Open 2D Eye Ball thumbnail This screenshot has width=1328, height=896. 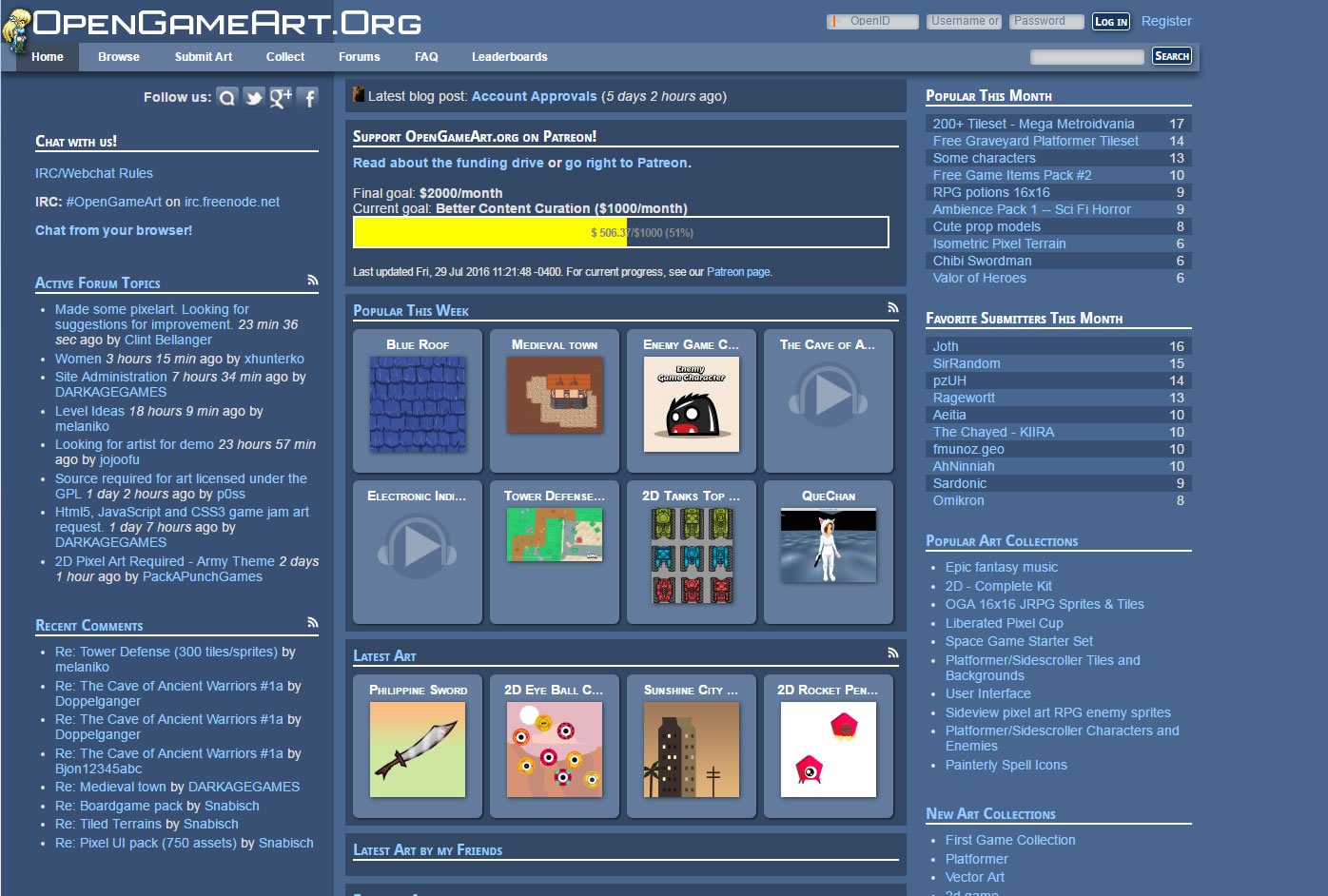coord(555,750)
